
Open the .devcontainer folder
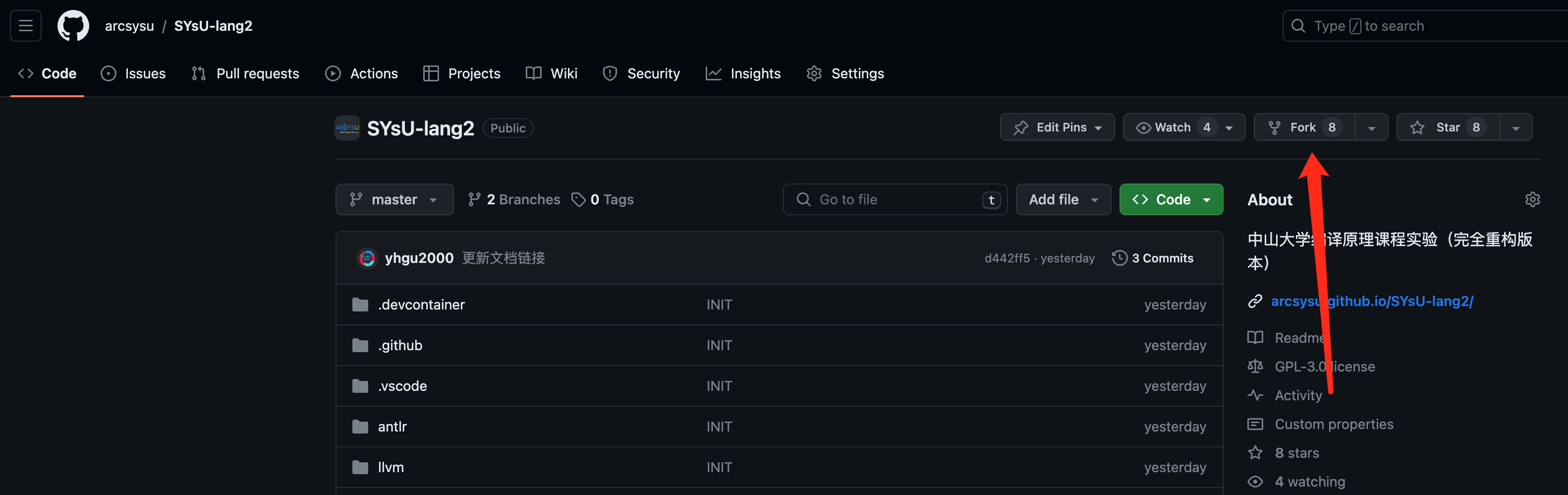point(421,305)
